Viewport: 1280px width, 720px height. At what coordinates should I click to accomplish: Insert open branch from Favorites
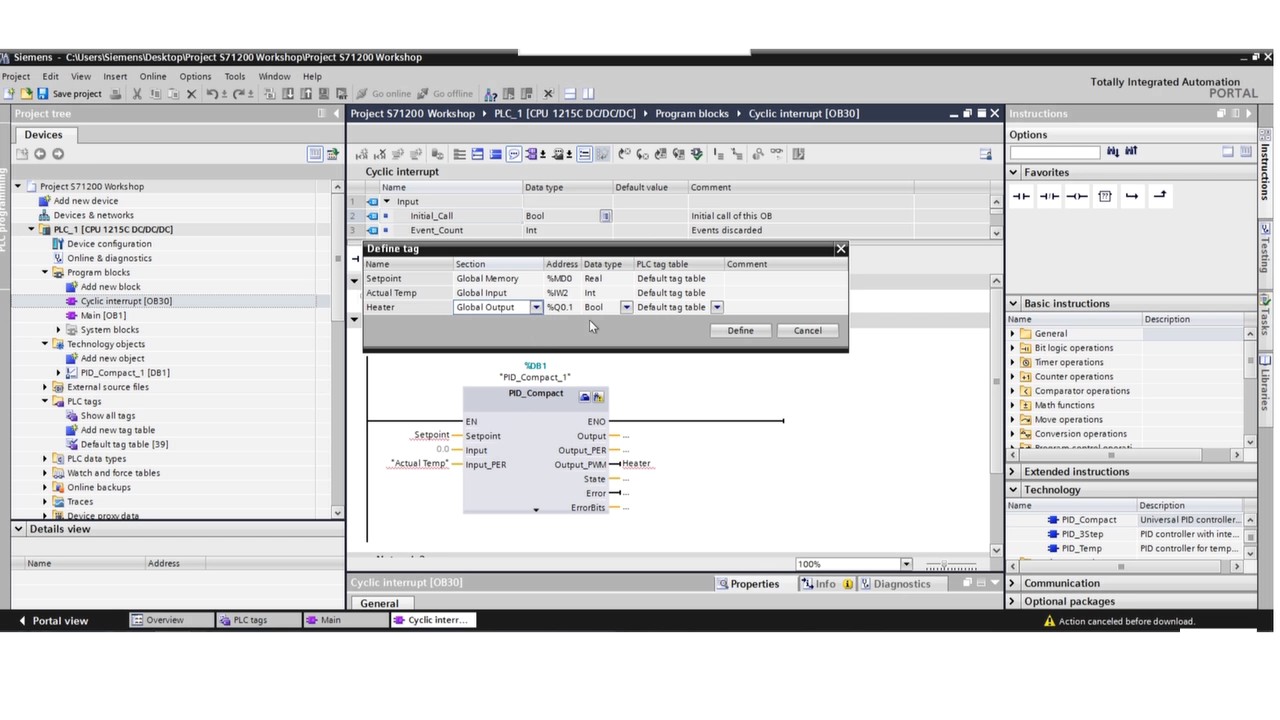pos(1132,196)
